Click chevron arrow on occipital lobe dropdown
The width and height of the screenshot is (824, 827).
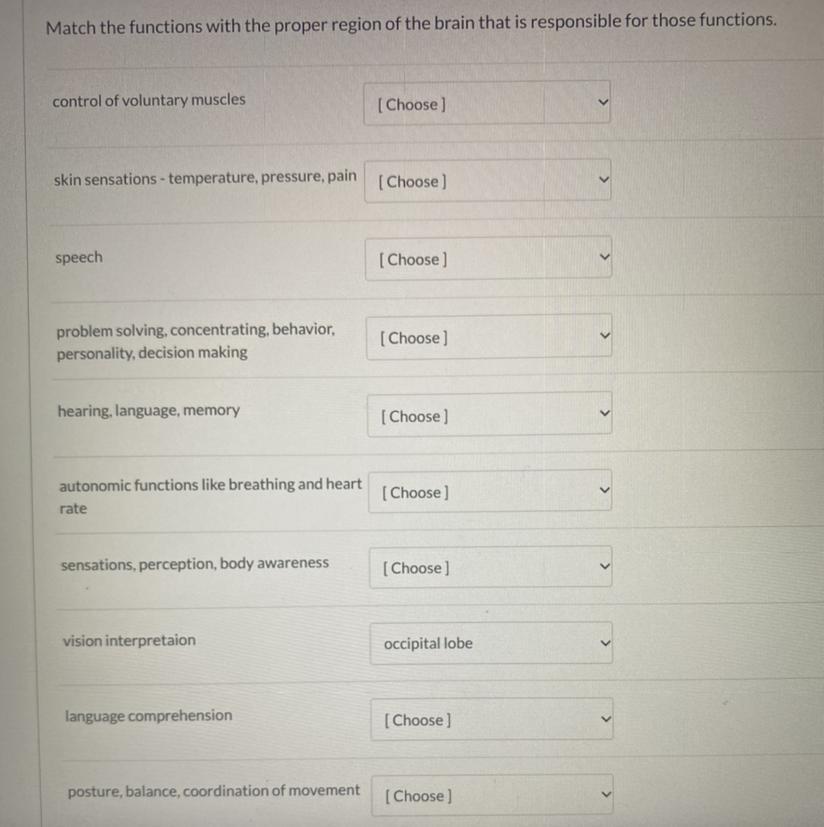tap(604, 643)
